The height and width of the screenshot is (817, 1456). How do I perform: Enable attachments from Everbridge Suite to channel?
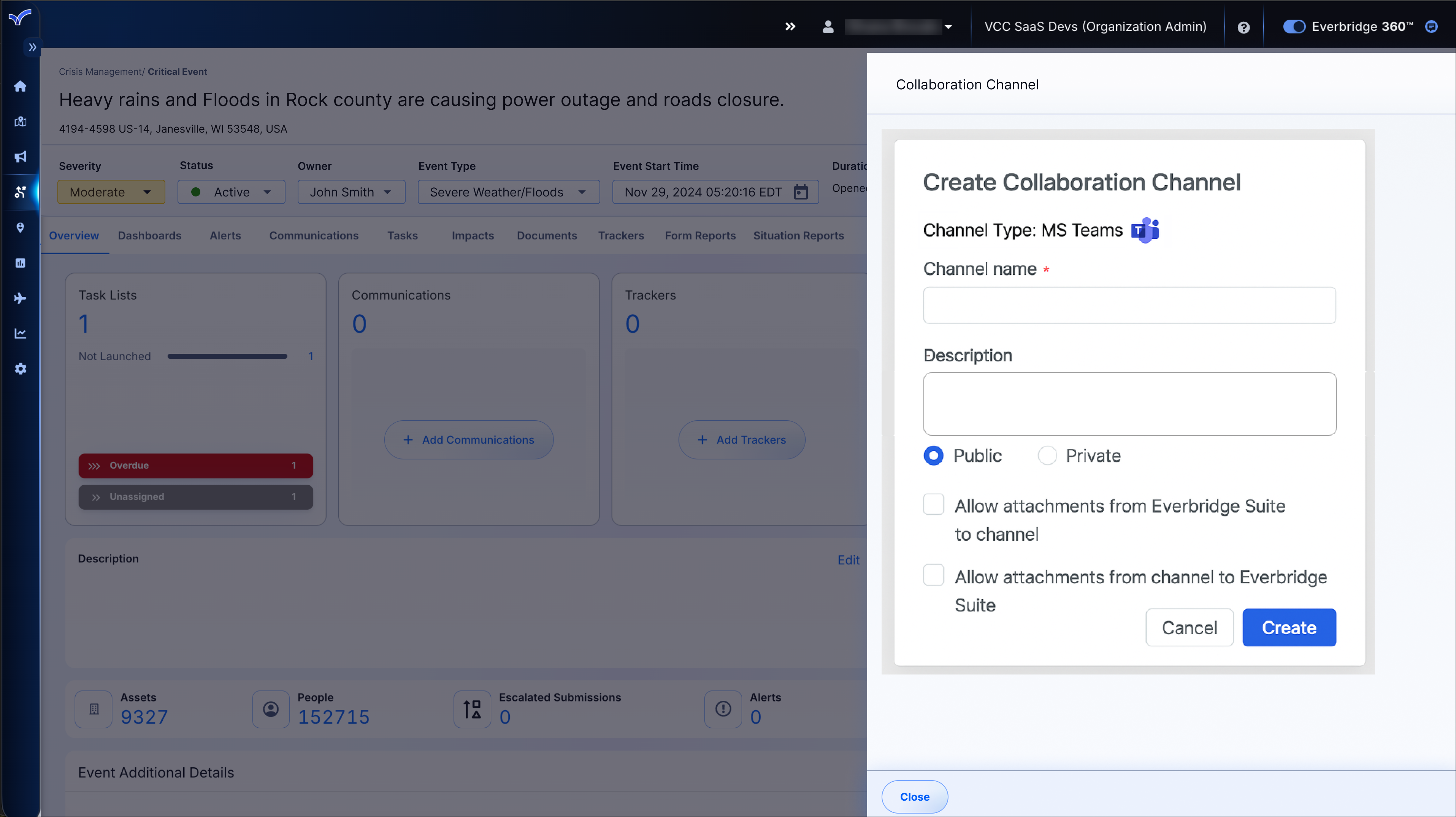(933, 504)
